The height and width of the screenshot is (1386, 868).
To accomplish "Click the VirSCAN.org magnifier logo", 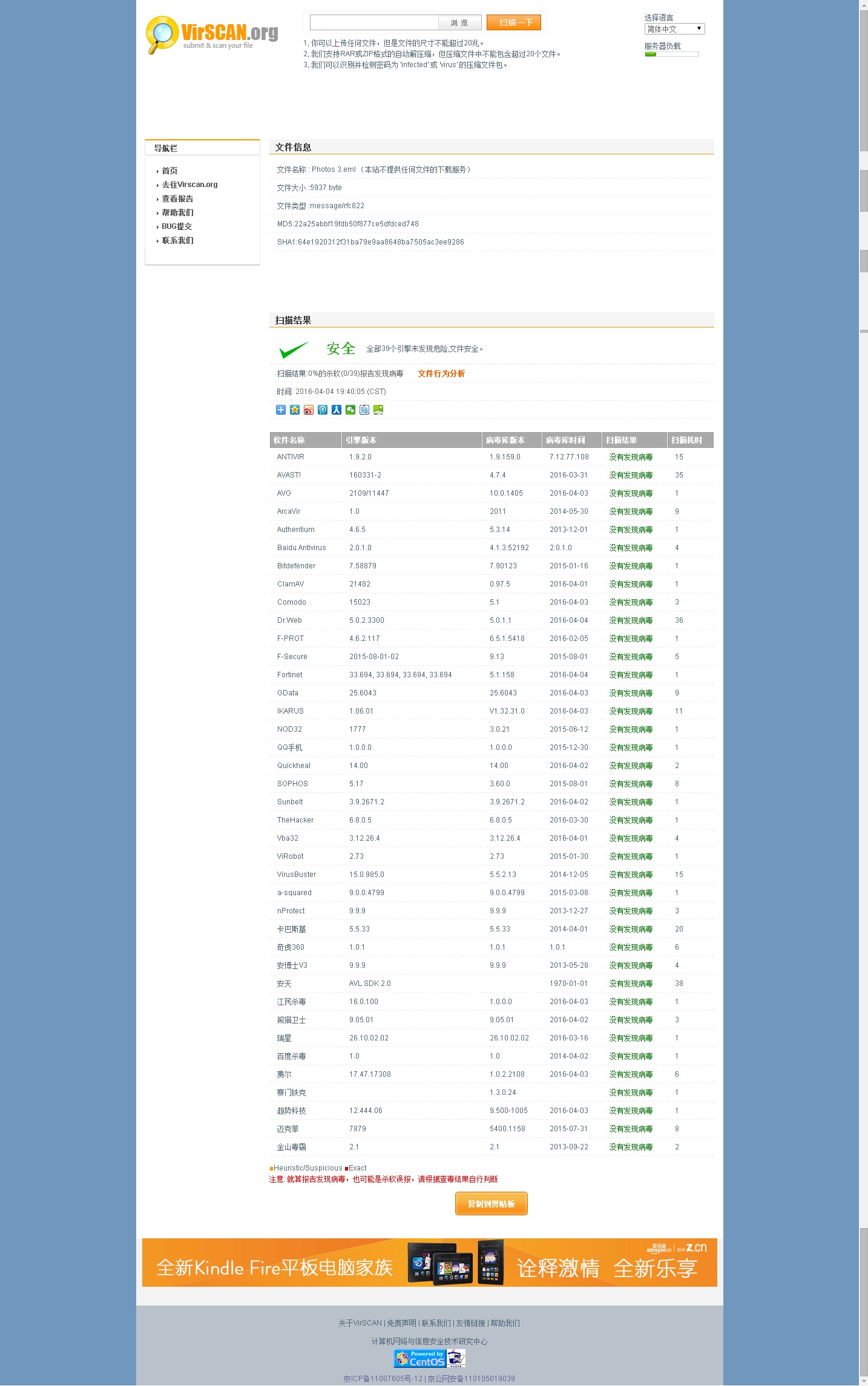I will point(212,34).
